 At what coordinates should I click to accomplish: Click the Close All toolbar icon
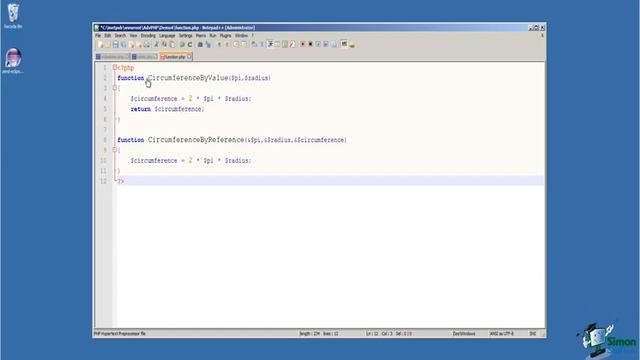140,44
